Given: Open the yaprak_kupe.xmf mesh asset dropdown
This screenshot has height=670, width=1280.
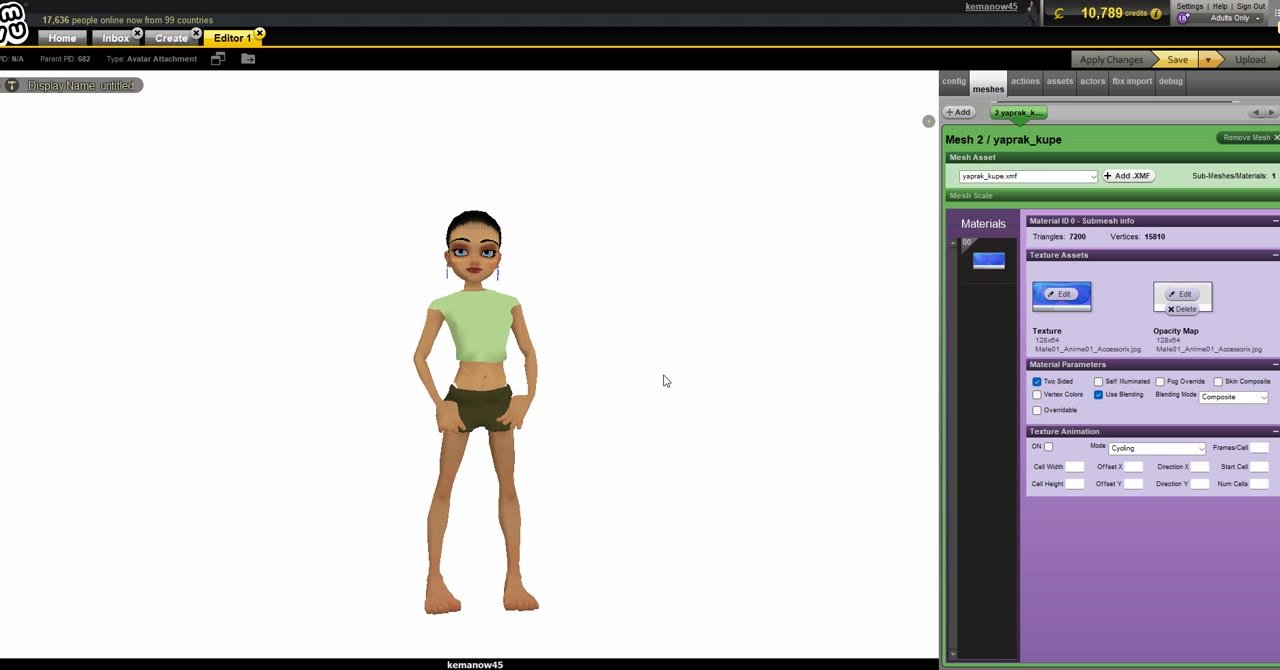Looking at the screenshot, I should click(1028, 176).
